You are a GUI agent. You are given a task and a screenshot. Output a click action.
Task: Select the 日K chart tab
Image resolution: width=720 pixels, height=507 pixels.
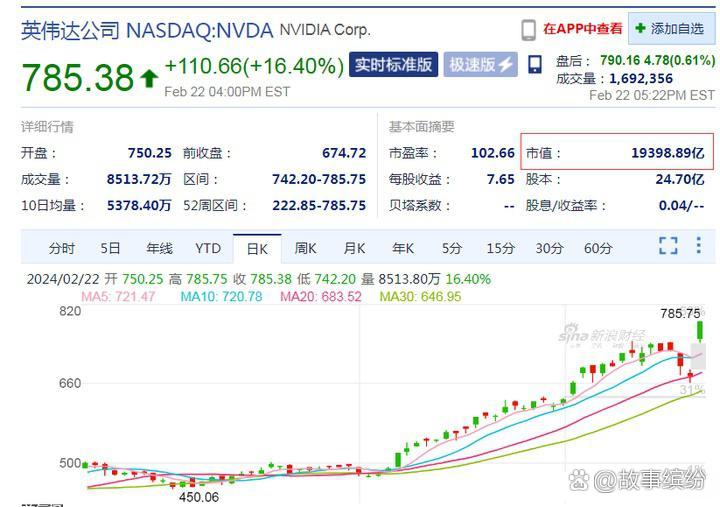[257, 248]
